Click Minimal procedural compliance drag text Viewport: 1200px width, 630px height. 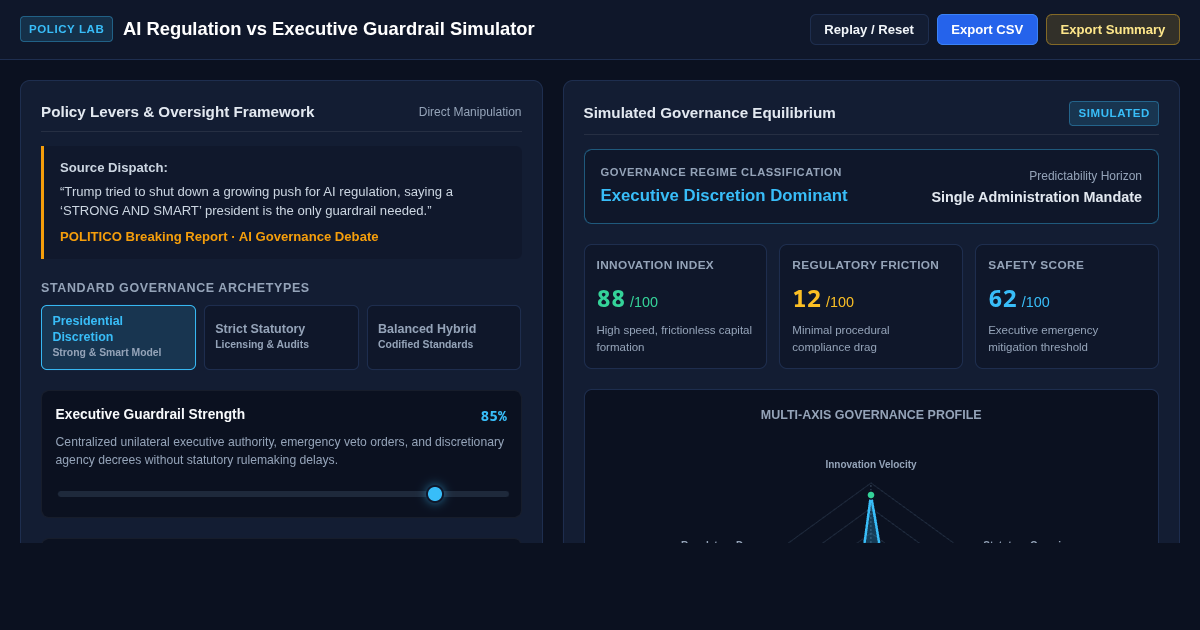(841, 339)
